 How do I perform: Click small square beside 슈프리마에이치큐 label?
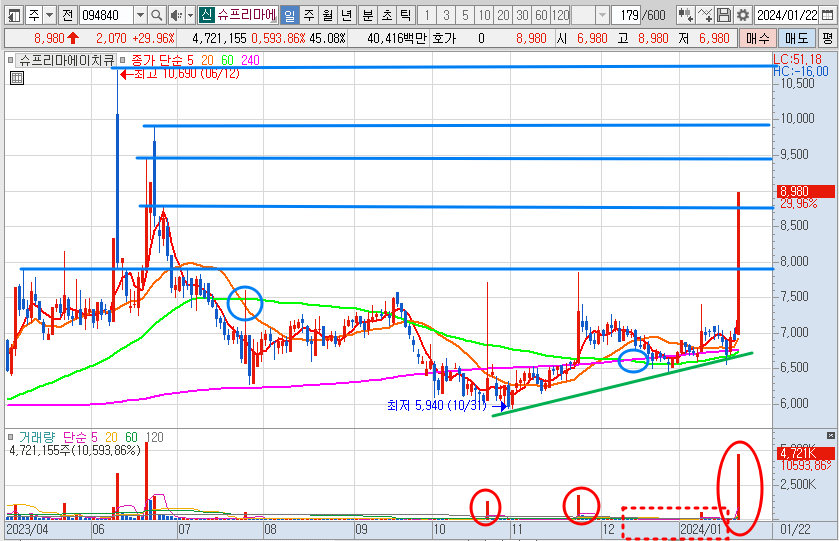10,60
